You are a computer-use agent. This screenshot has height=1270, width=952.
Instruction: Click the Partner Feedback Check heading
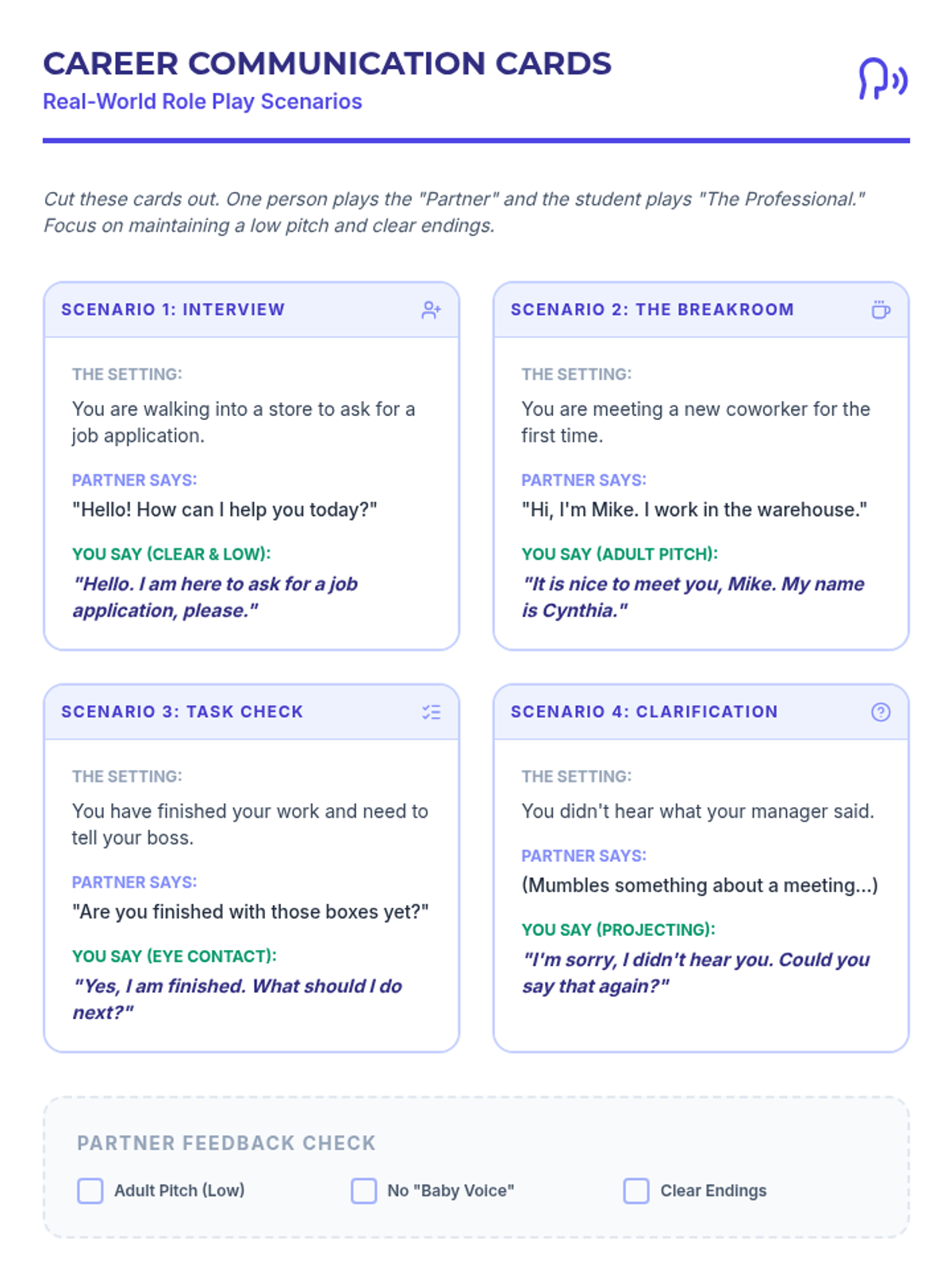[226, 1143]
